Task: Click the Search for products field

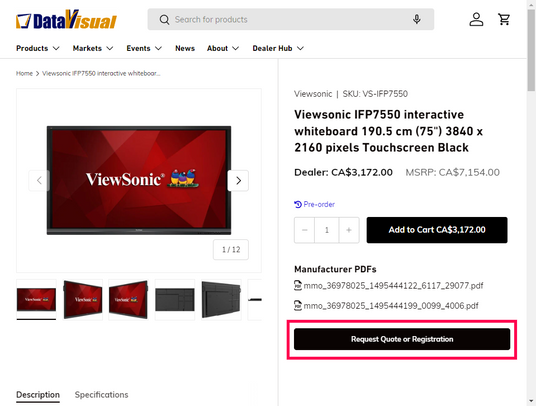Action: click(291, 19)
